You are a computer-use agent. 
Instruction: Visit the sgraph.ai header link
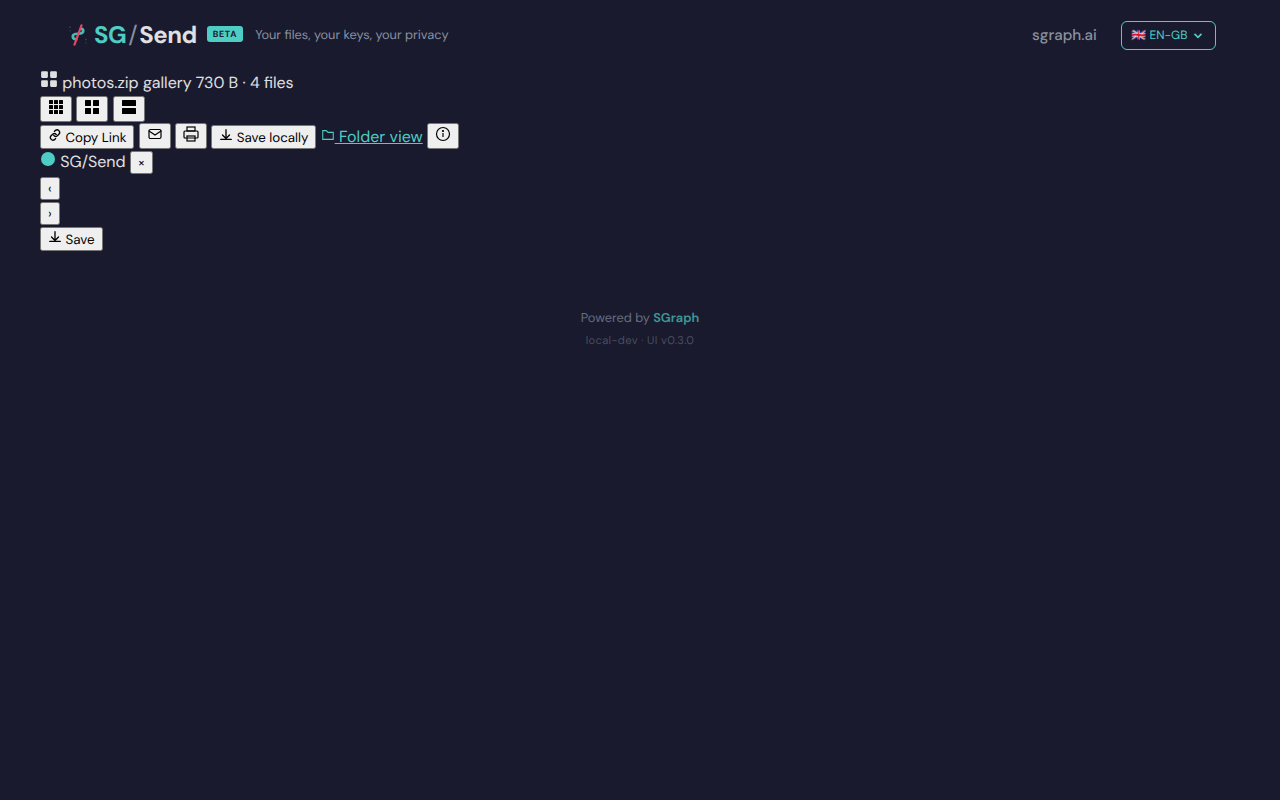[1064, 35]
